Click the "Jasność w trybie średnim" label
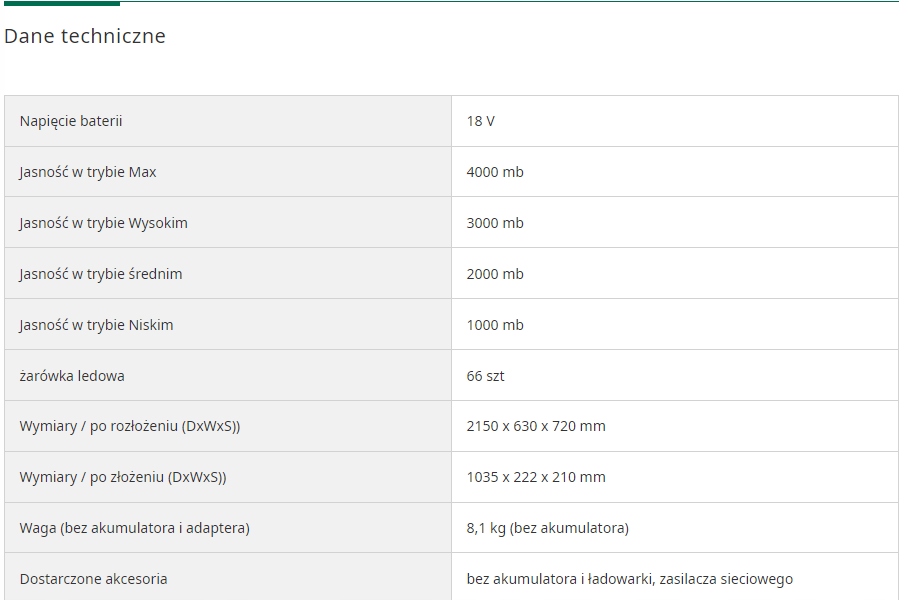 click(101, 274)
